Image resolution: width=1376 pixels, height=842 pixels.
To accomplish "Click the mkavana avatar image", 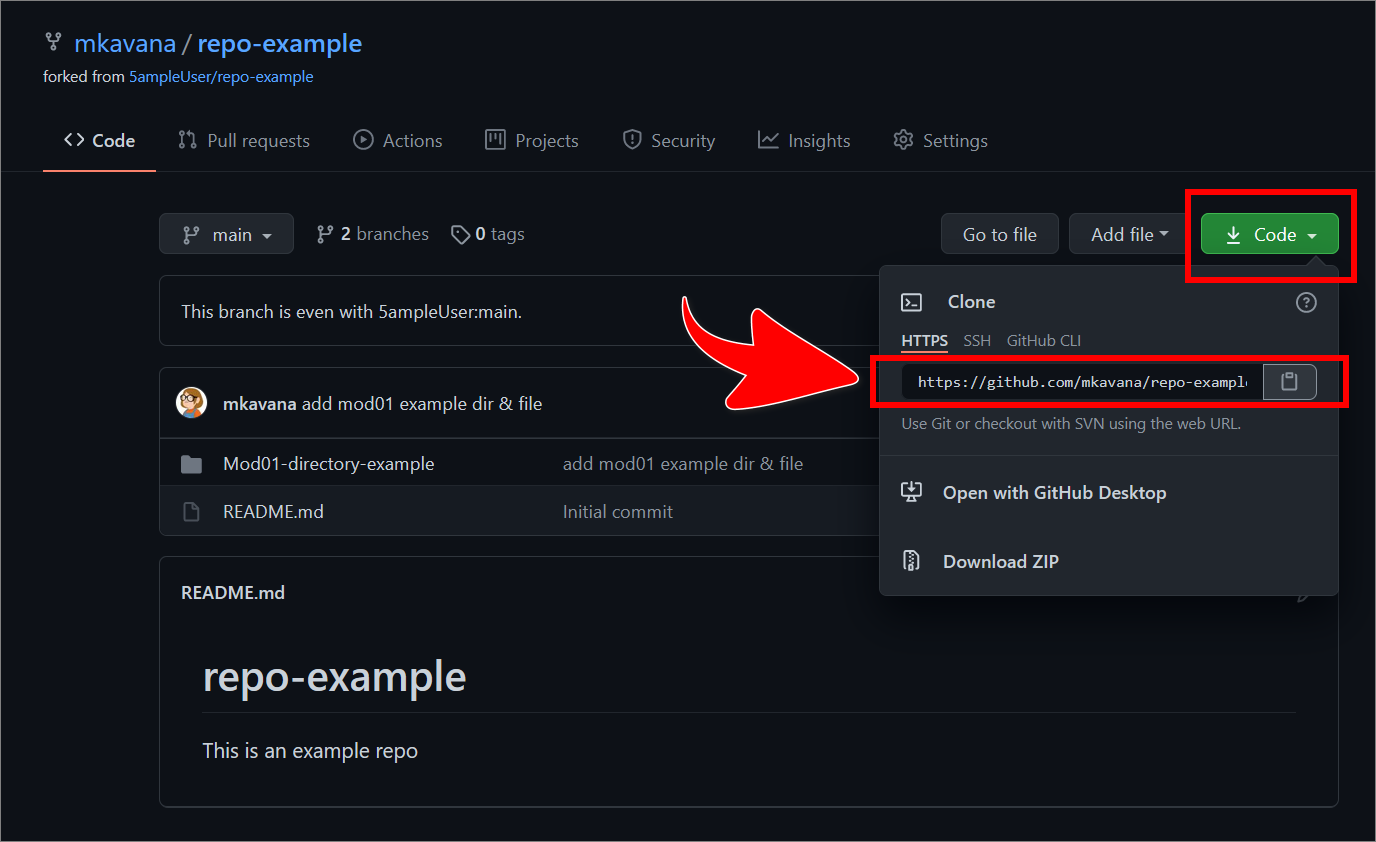I will coord(191,403).
